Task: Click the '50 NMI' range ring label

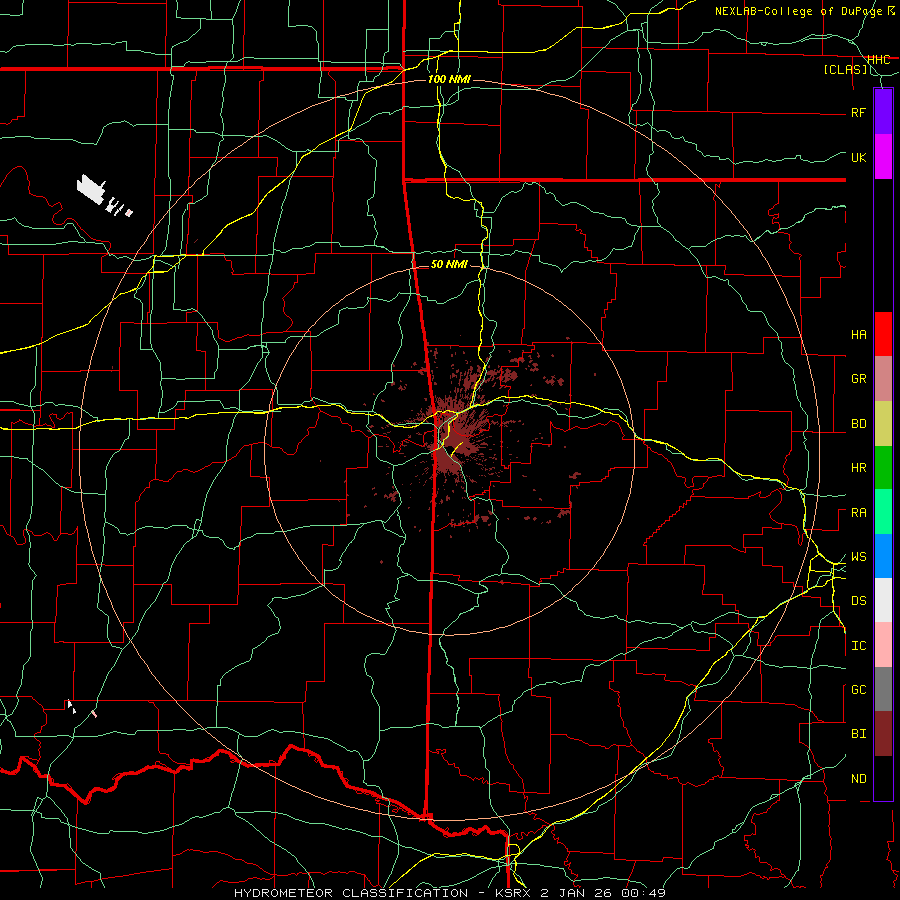Action: [449, 264]
